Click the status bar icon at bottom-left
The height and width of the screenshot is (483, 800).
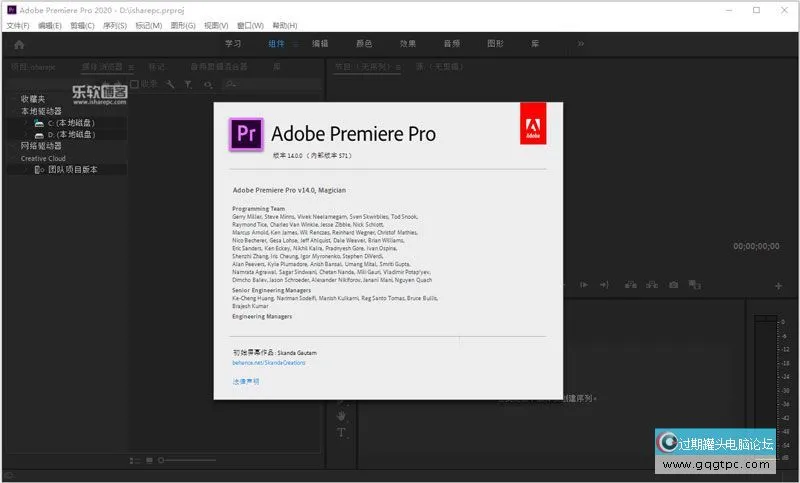(x=9, y=476)
